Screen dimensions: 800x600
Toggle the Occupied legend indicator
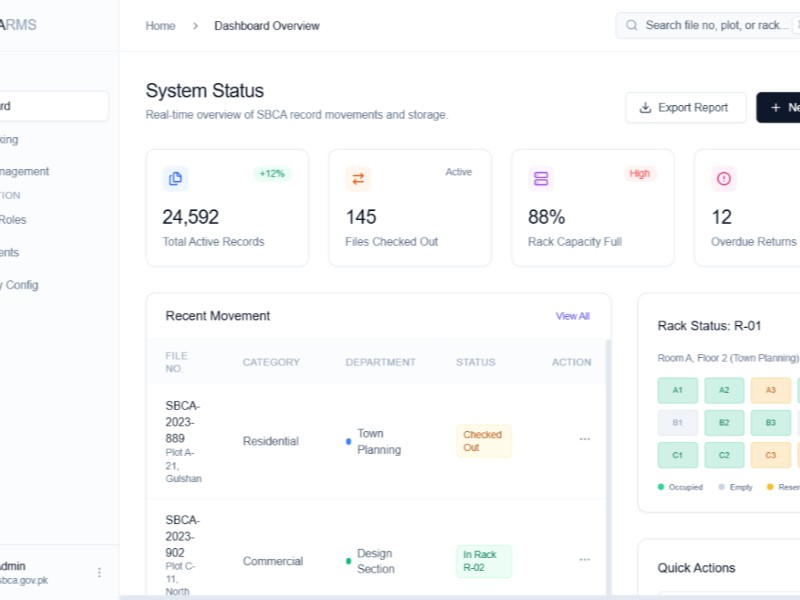659,487
